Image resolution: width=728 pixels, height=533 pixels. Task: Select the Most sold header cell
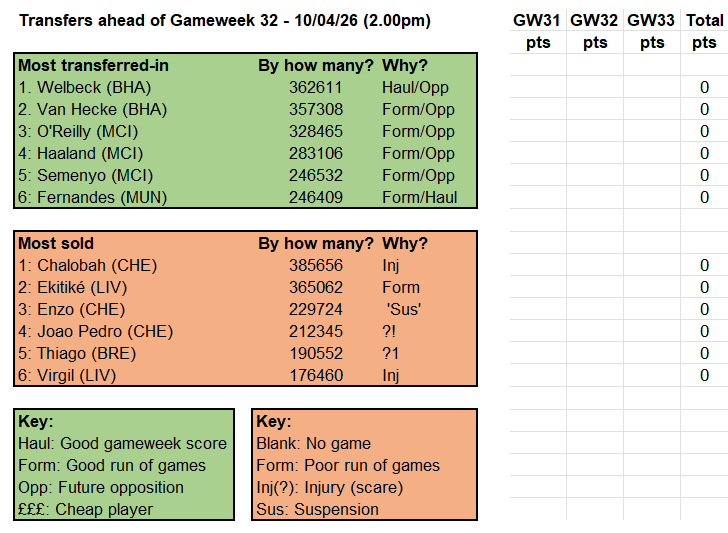(x=56, y=243)
